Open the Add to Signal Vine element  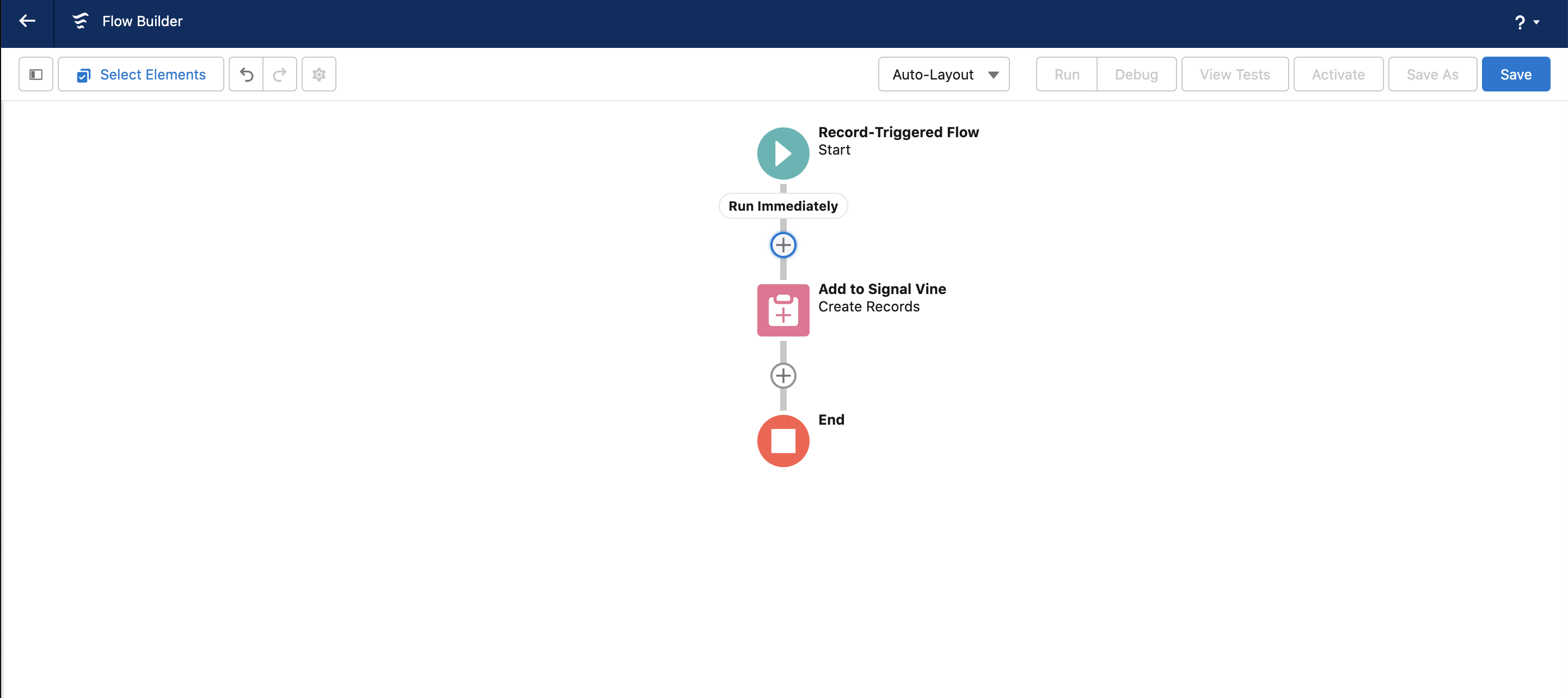[x=783, y=310]
